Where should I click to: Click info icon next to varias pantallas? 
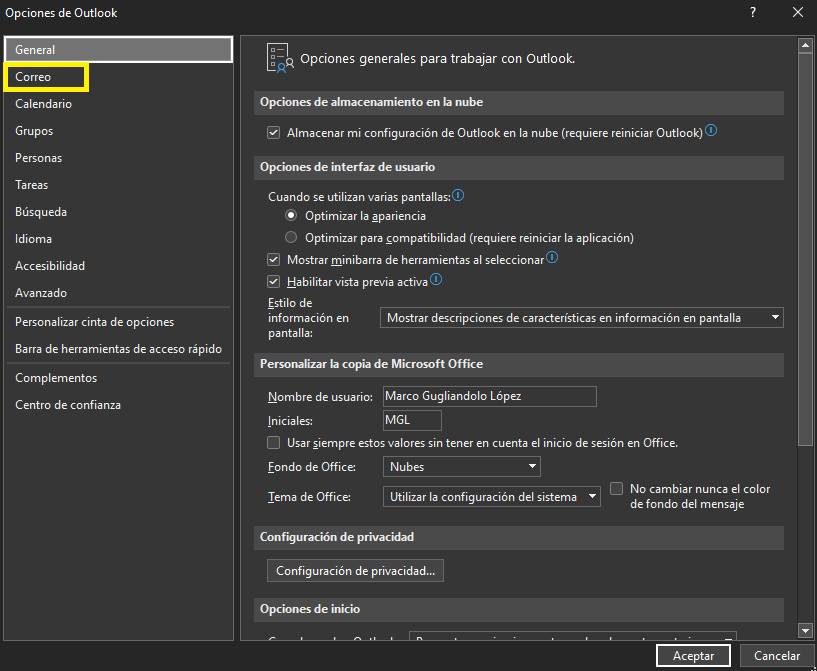tap(458, 195)
